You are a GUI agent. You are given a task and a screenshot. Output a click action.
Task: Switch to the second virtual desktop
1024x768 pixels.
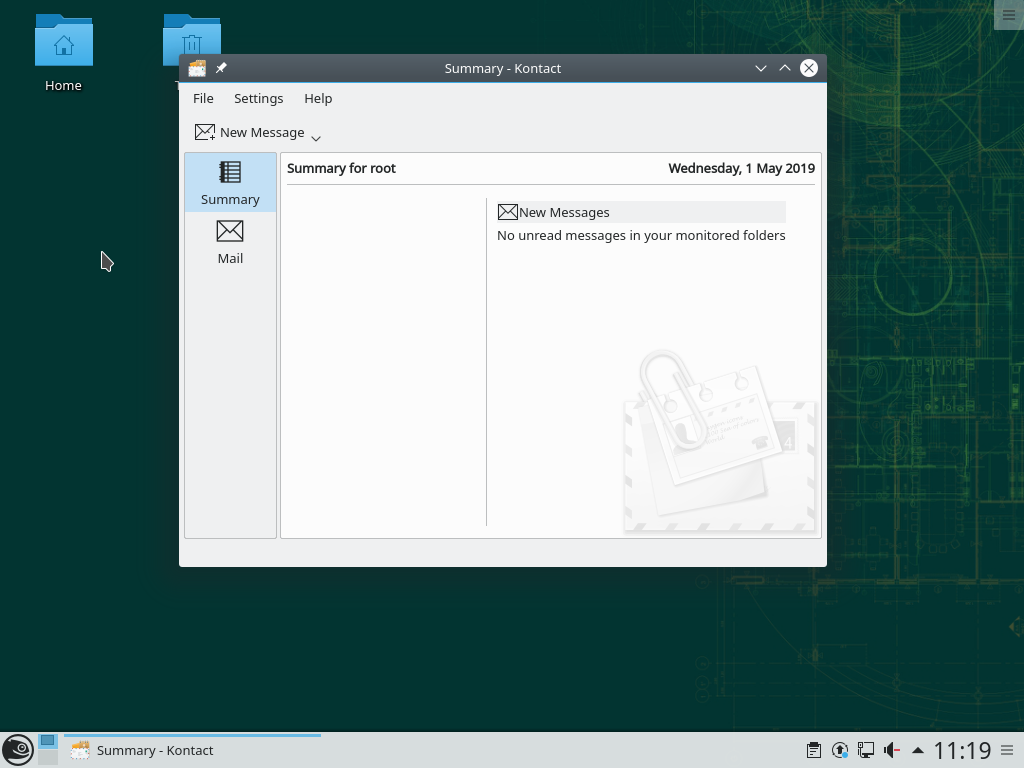[x=47, y=758]
